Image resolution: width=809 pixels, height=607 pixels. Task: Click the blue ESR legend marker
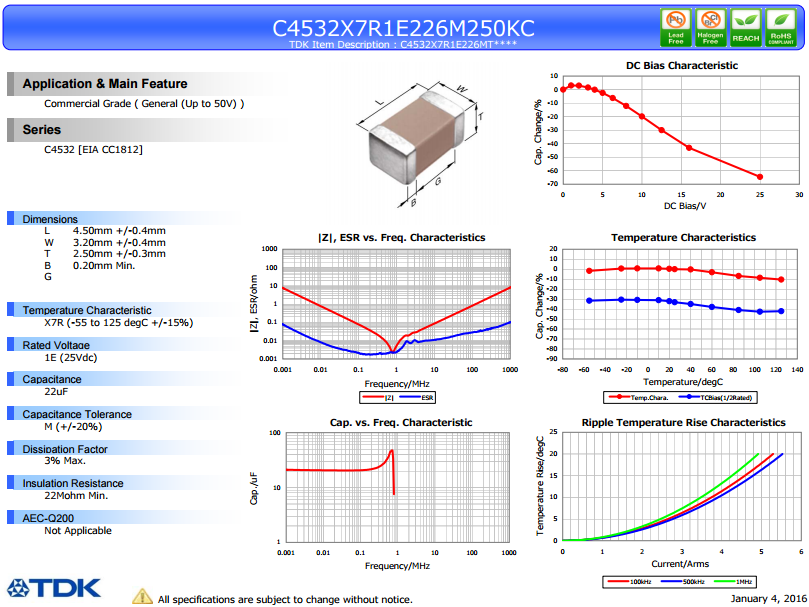click(x=410, y=397)
